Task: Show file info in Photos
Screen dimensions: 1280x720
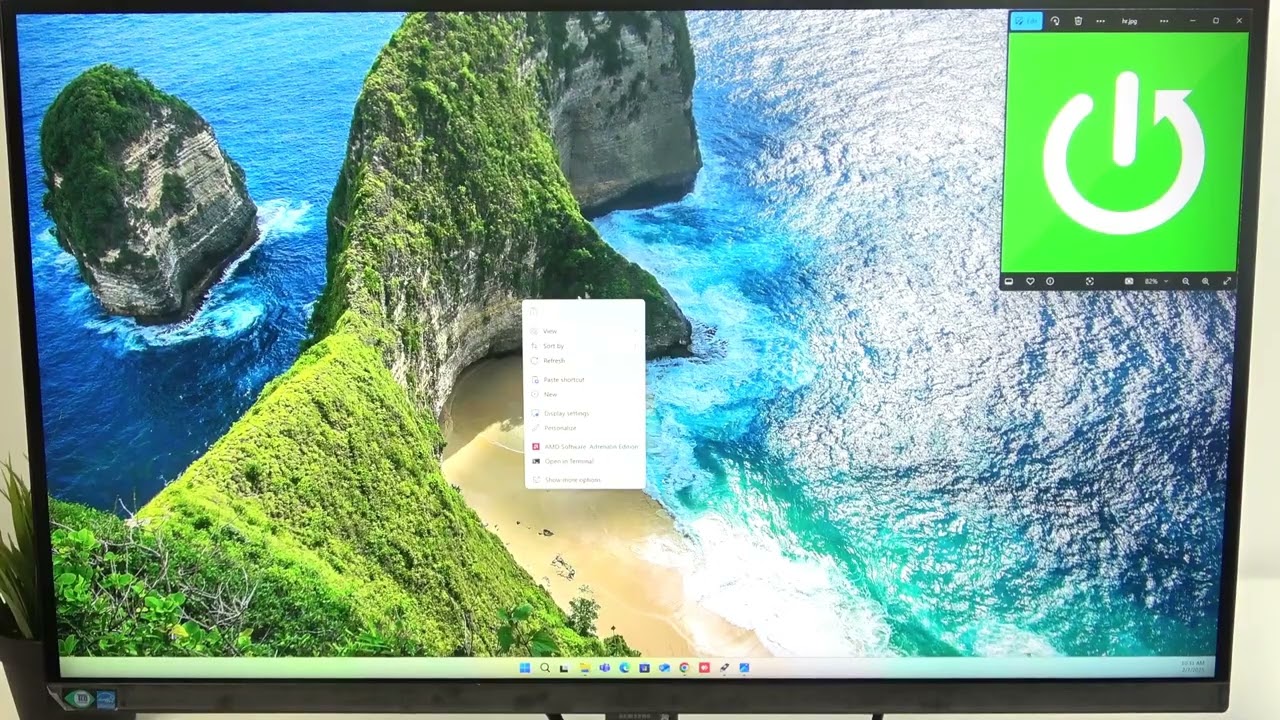Action: [1050, 282]
